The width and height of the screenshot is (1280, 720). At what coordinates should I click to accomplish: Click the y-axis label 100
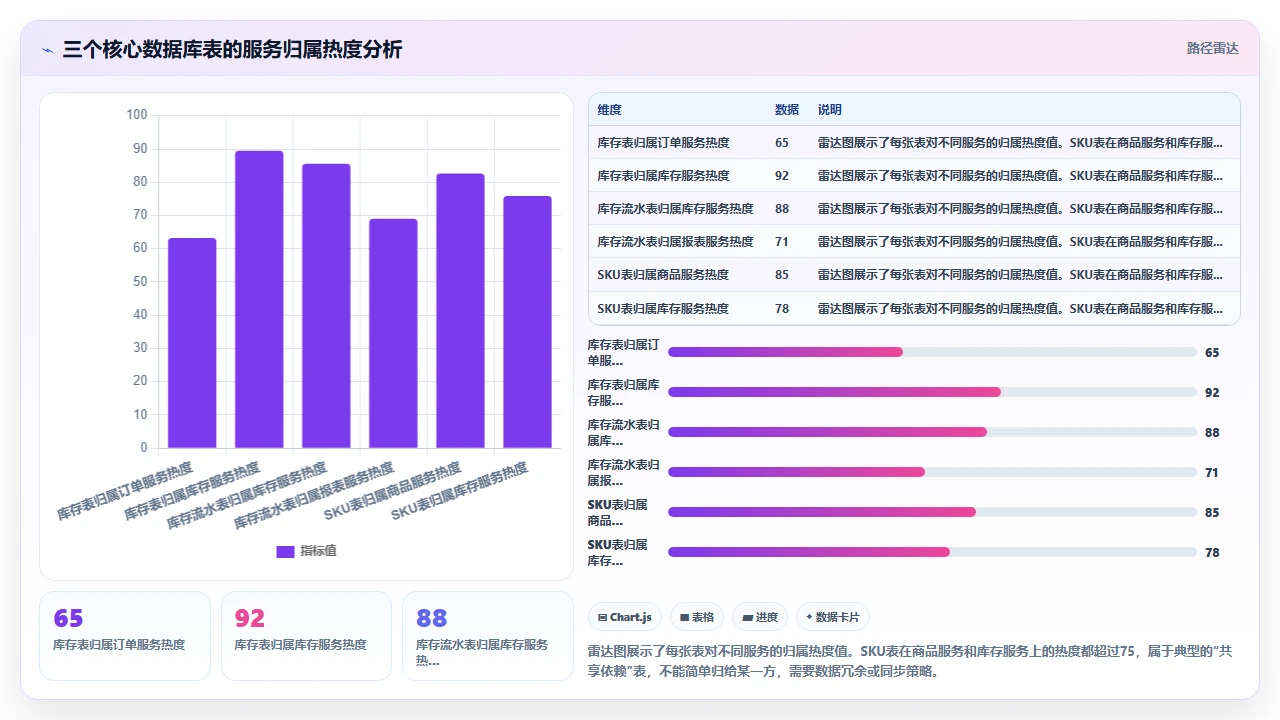pos(137,115)
